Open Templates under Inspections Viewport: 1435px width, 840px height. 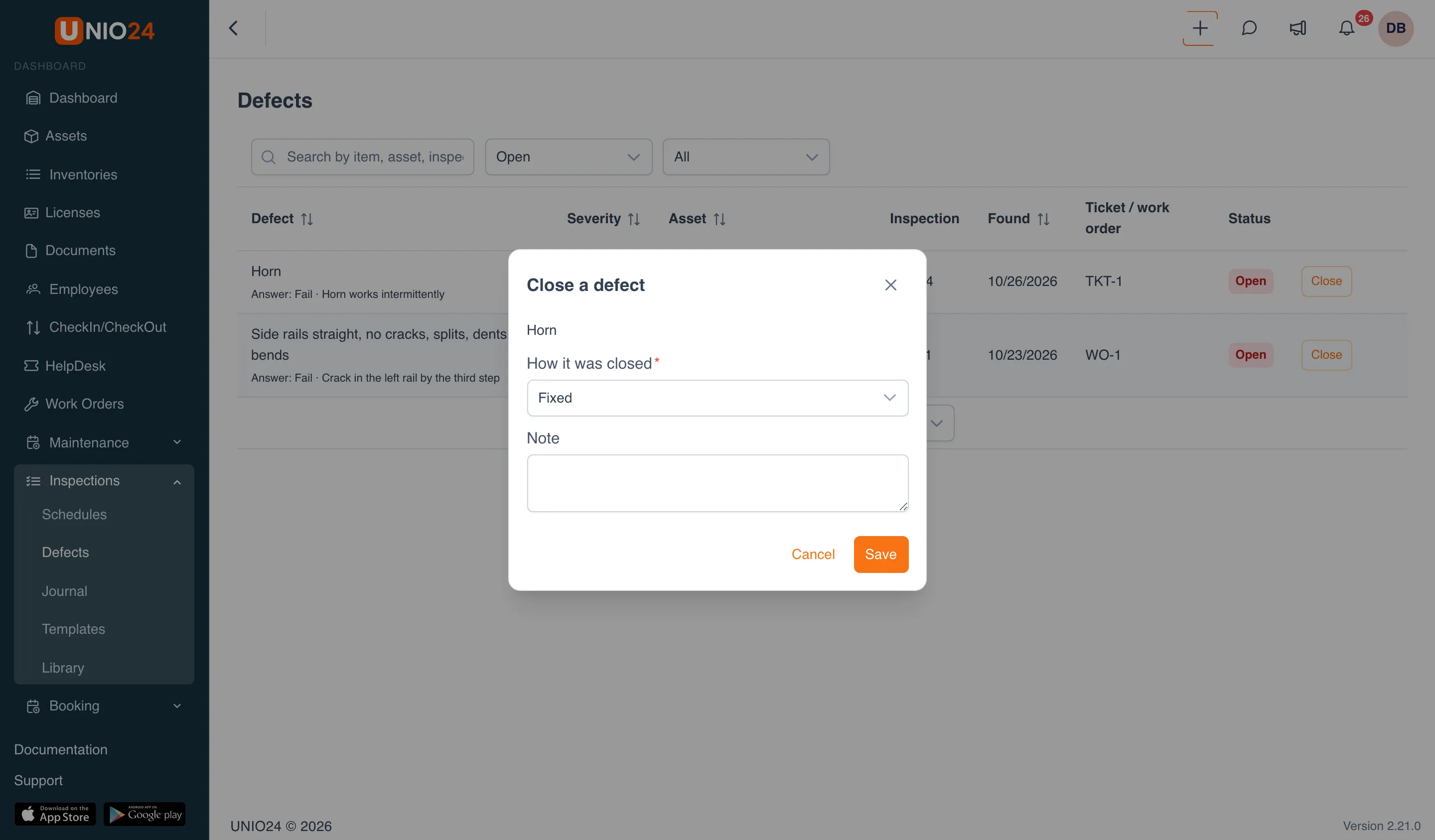73,629
